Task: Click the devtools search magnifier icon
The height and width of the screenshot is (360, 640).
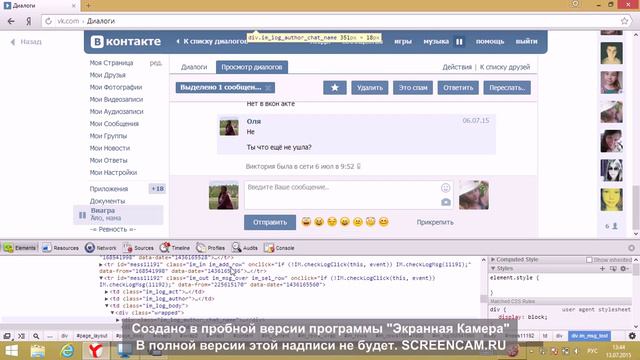Action: click(x=36, y=336)
